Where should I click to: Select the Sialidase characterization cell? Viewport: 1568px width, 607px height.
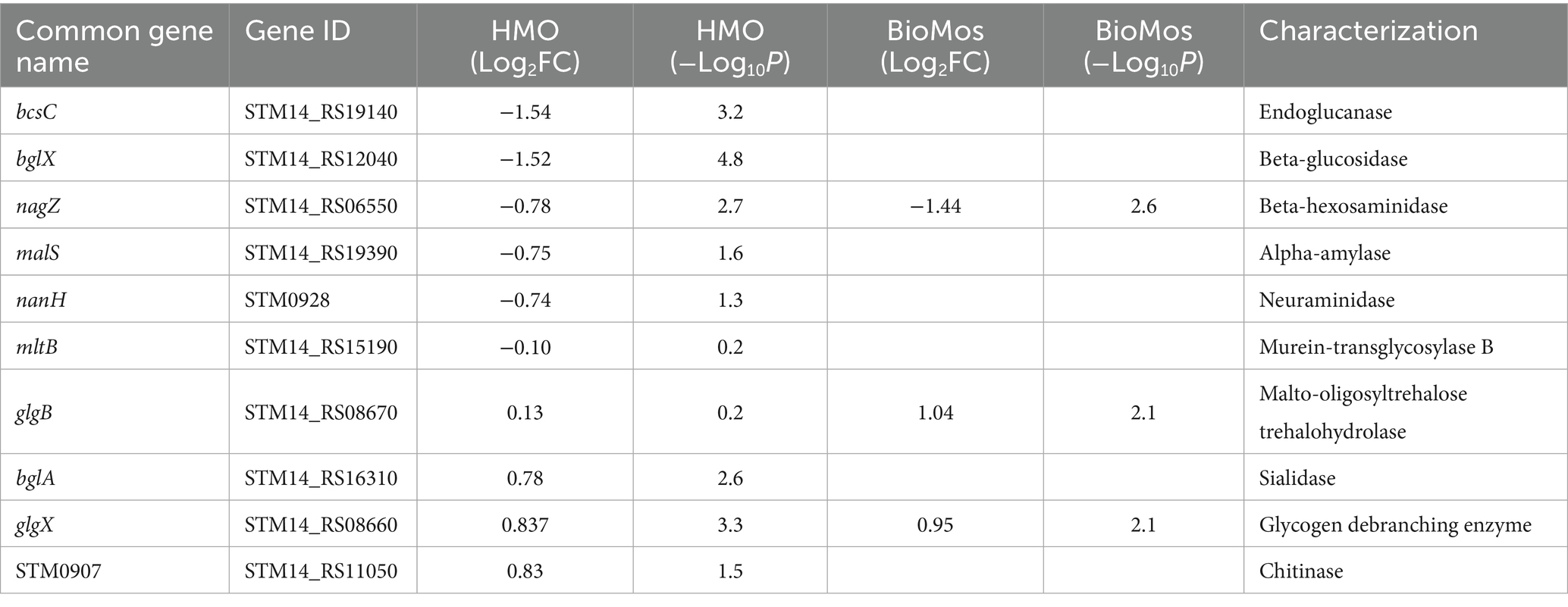coord(1297,478)
